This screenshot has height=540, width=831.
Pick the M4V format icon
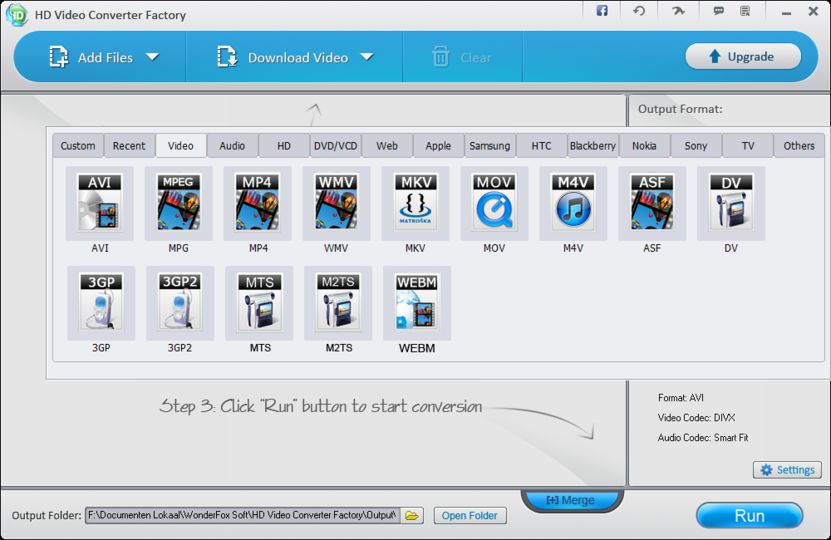573,203
